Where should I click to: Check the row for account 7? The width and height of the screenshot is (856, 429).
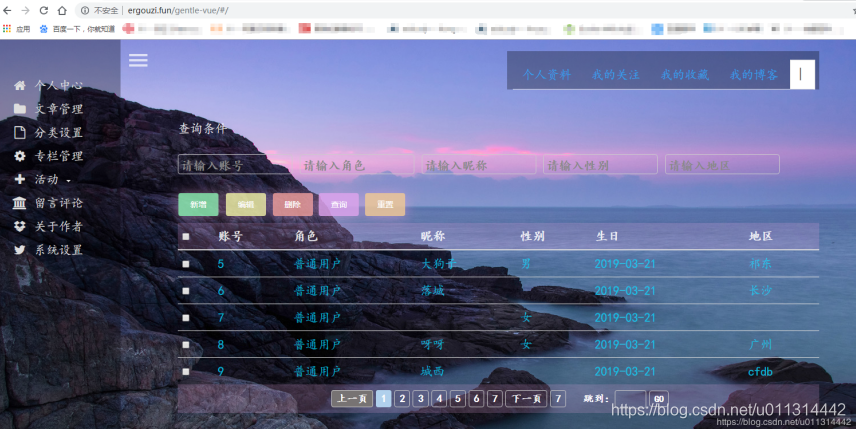point(186,318)
